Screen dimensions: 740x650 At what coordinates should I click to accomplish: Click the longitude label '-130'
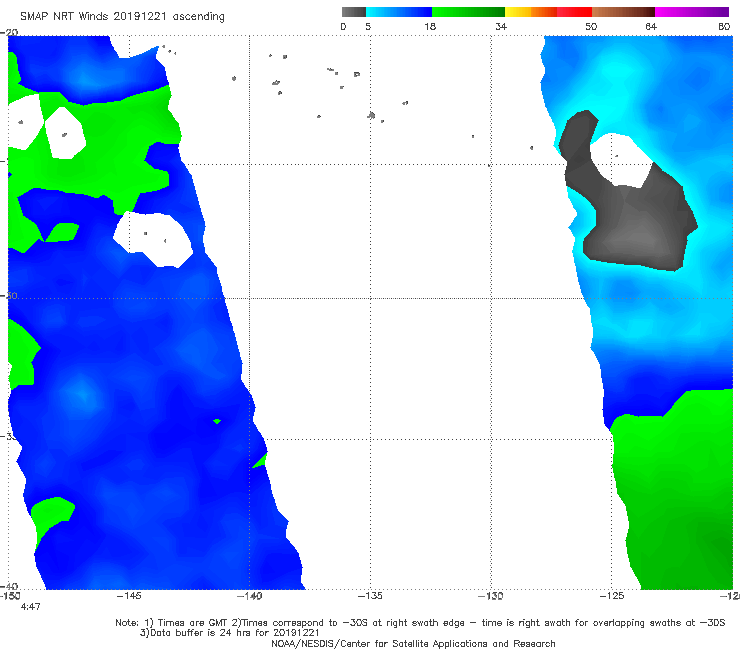tap(491, 596)
